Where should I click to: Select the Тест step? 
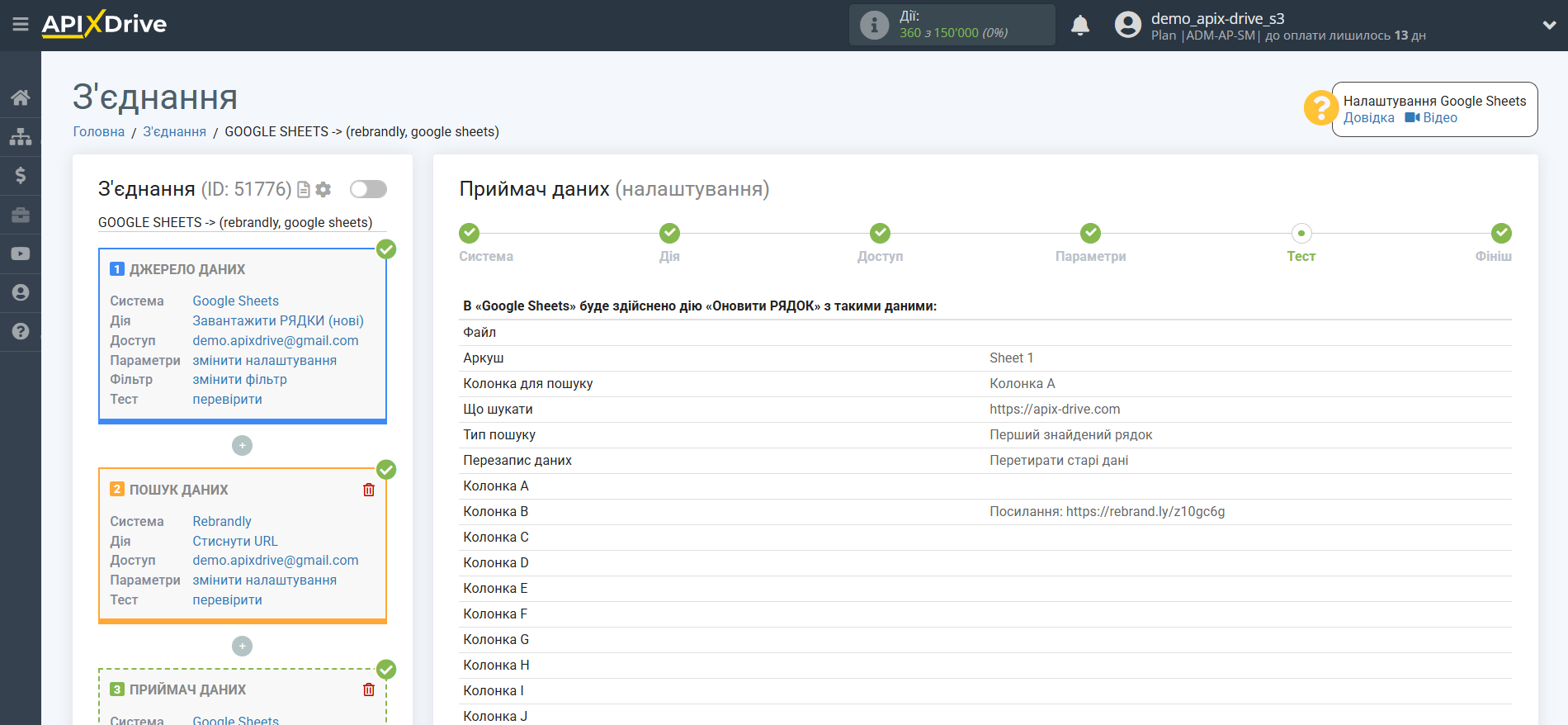[x=1301, y=233]
